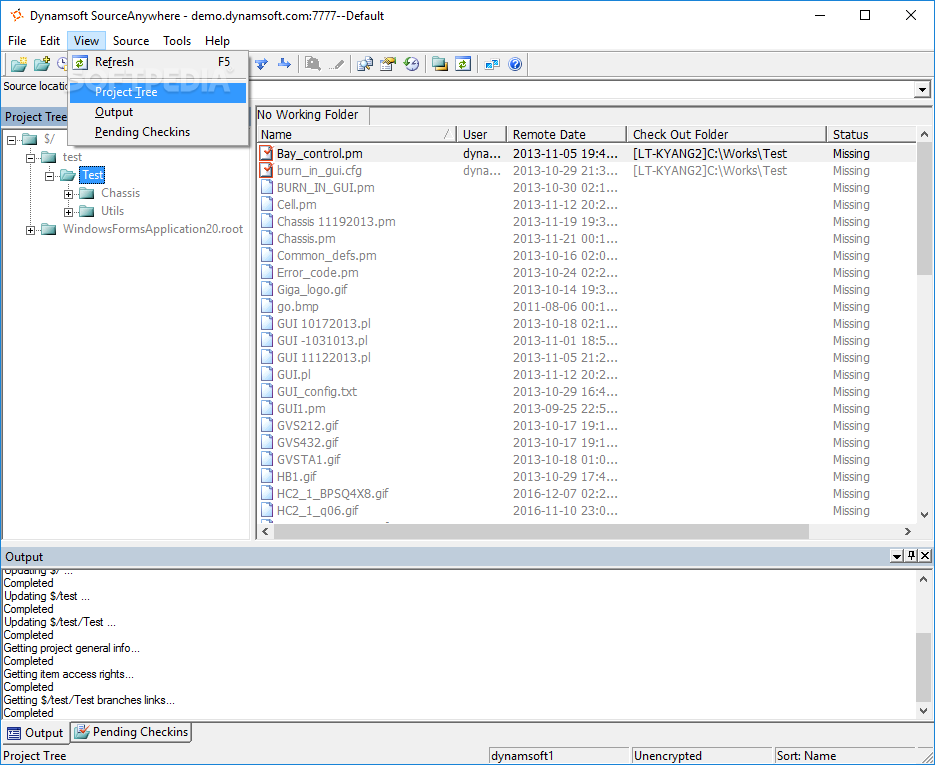
Task: Select Chassis 11192013.pm file row
Action: click(587, 221)
